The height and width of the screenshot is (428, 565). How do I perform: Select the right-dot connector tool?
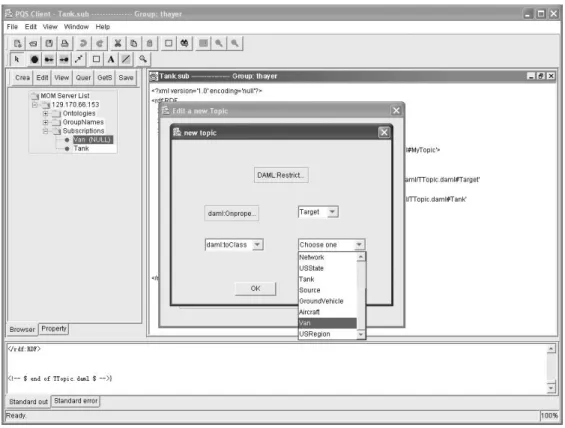(x=64, y=59)
